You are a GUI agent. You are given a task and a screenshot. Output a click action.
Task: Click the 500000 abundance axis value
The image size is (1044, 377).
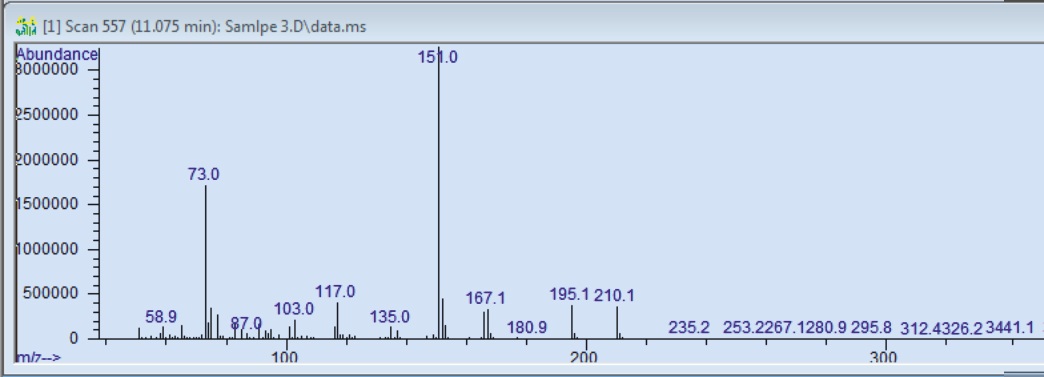[51, 294]
